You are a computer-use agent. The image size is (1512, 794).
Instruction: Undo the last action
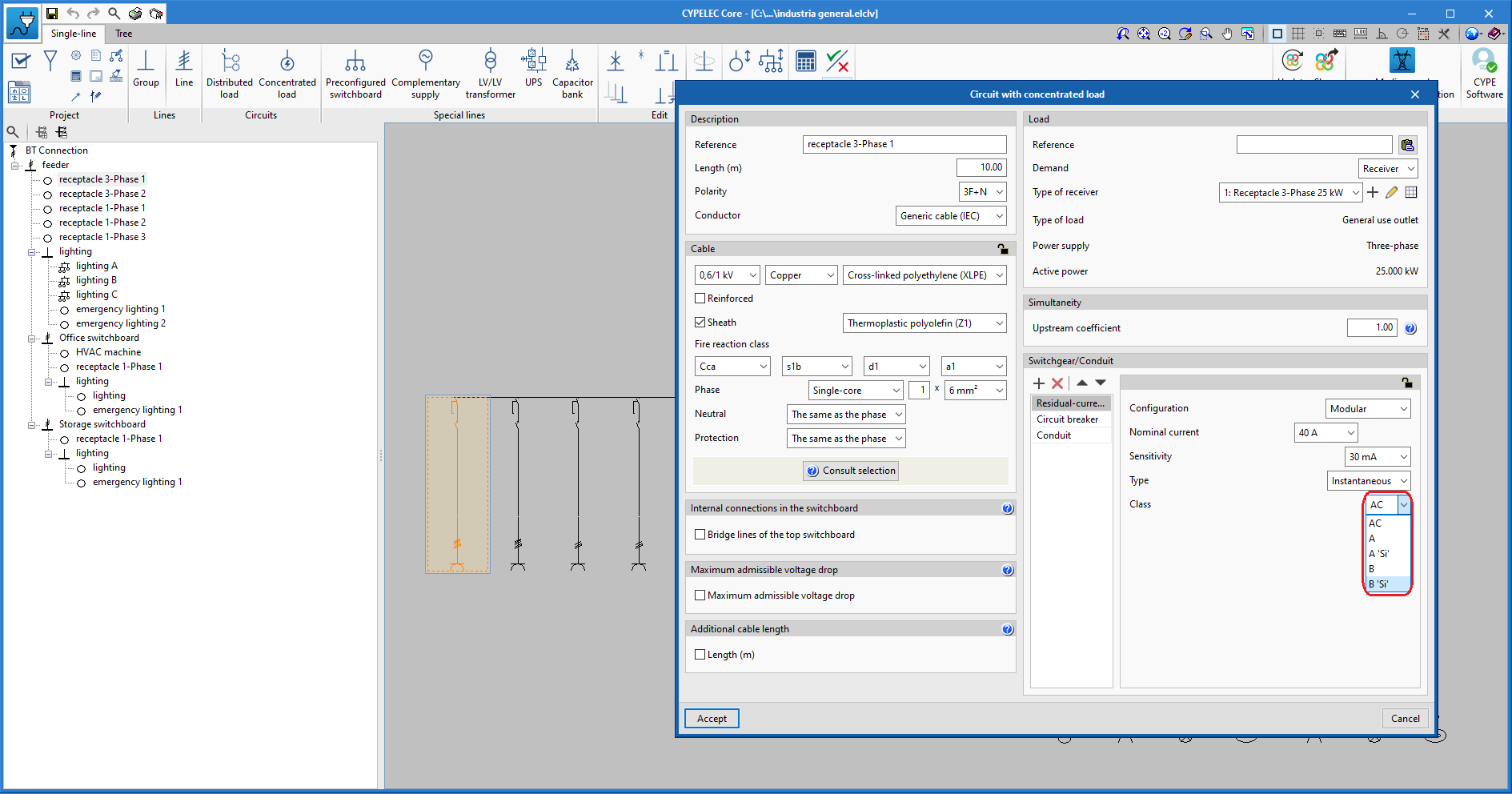point(73,13)
